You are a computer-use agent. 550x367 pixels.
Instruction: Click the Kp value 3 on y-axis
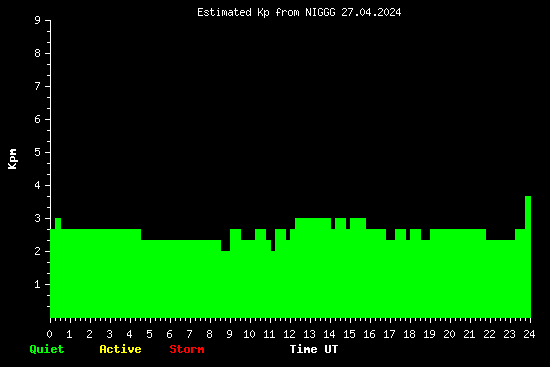(x=38, y=218)
